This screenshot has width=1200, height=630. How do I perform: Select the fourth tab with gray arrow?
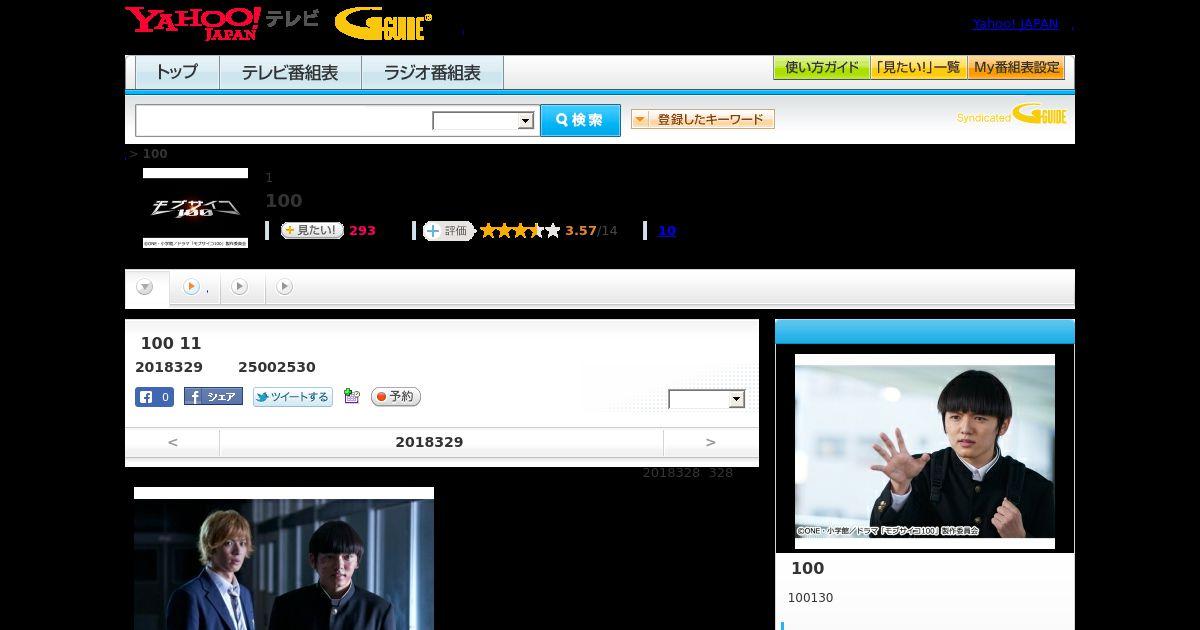(x=285, y=288)
